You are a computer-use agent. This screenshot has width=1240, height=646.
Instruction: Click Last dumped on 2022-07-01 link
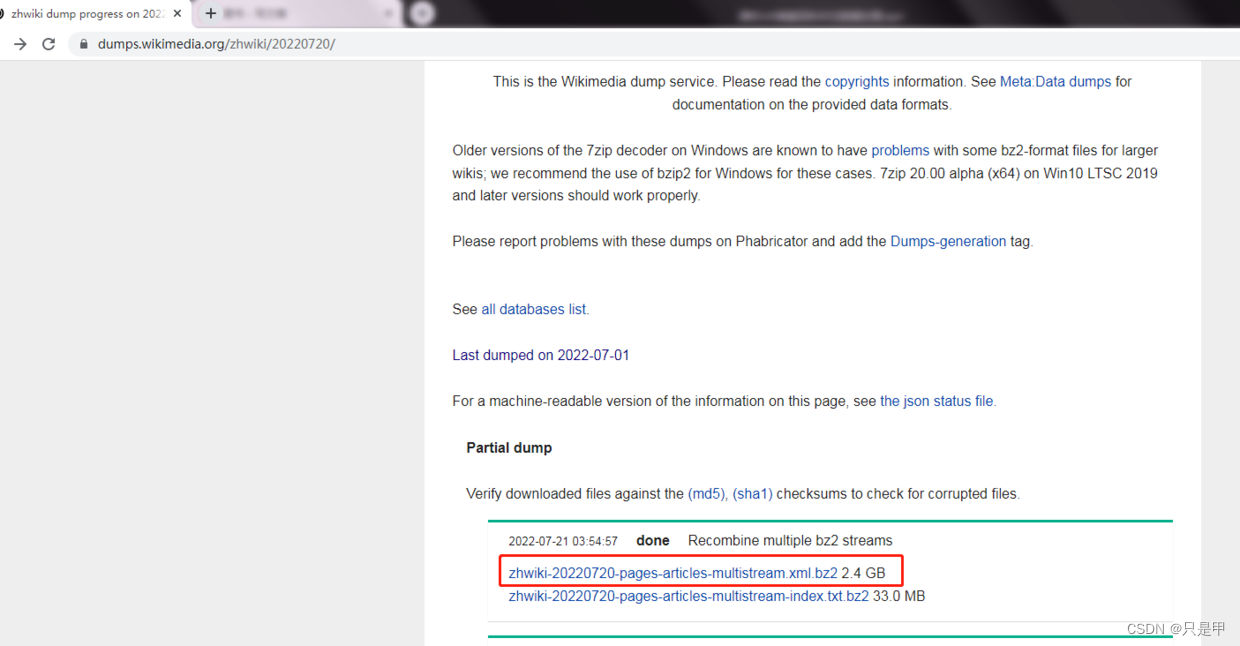point(540,356)
